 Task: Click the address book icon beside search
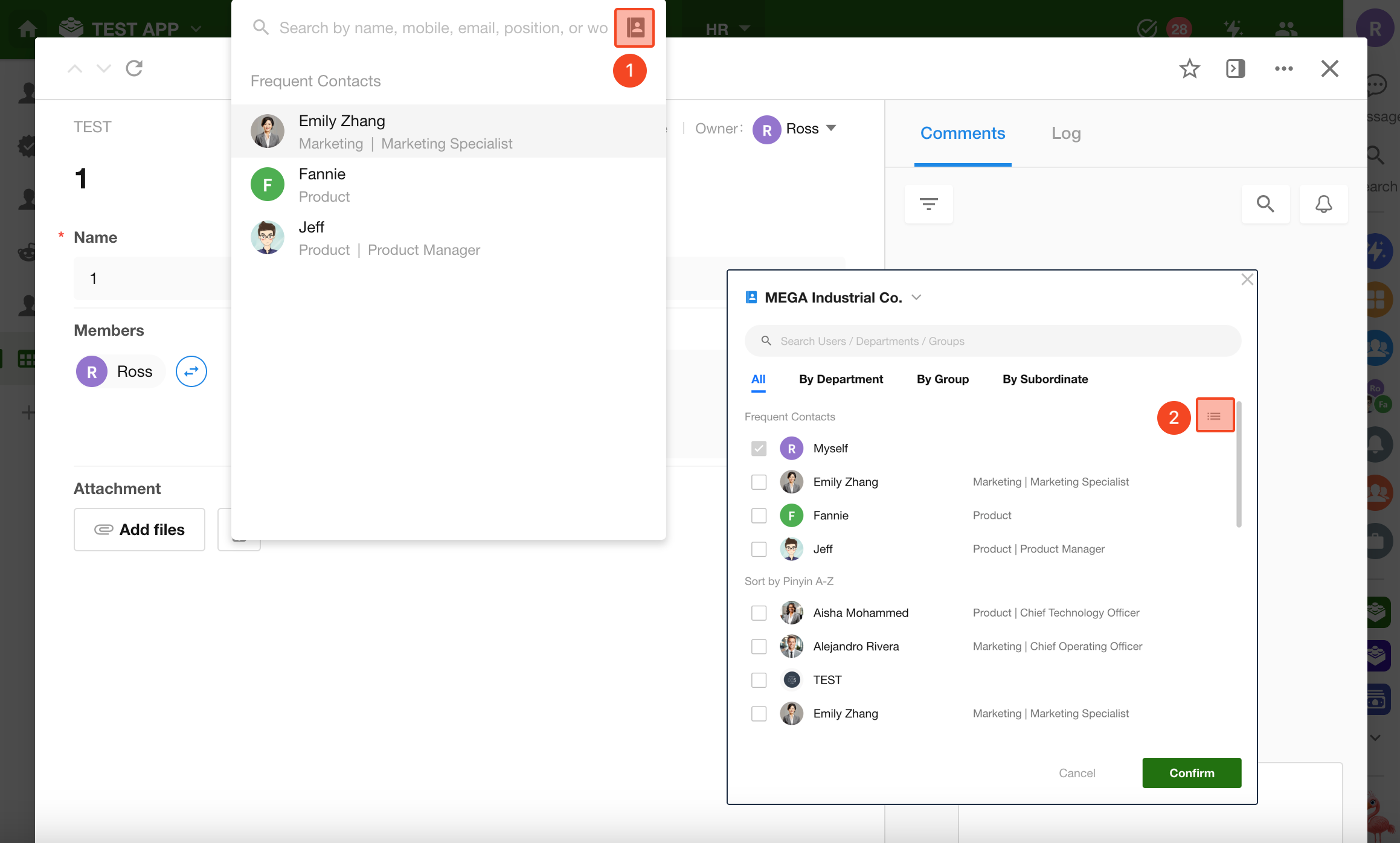[634, 28]
